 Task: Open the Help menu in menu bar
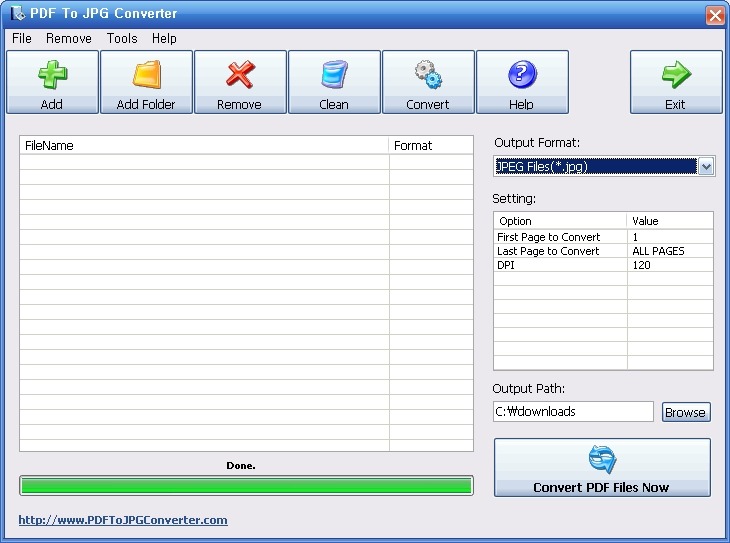point(164,38)
